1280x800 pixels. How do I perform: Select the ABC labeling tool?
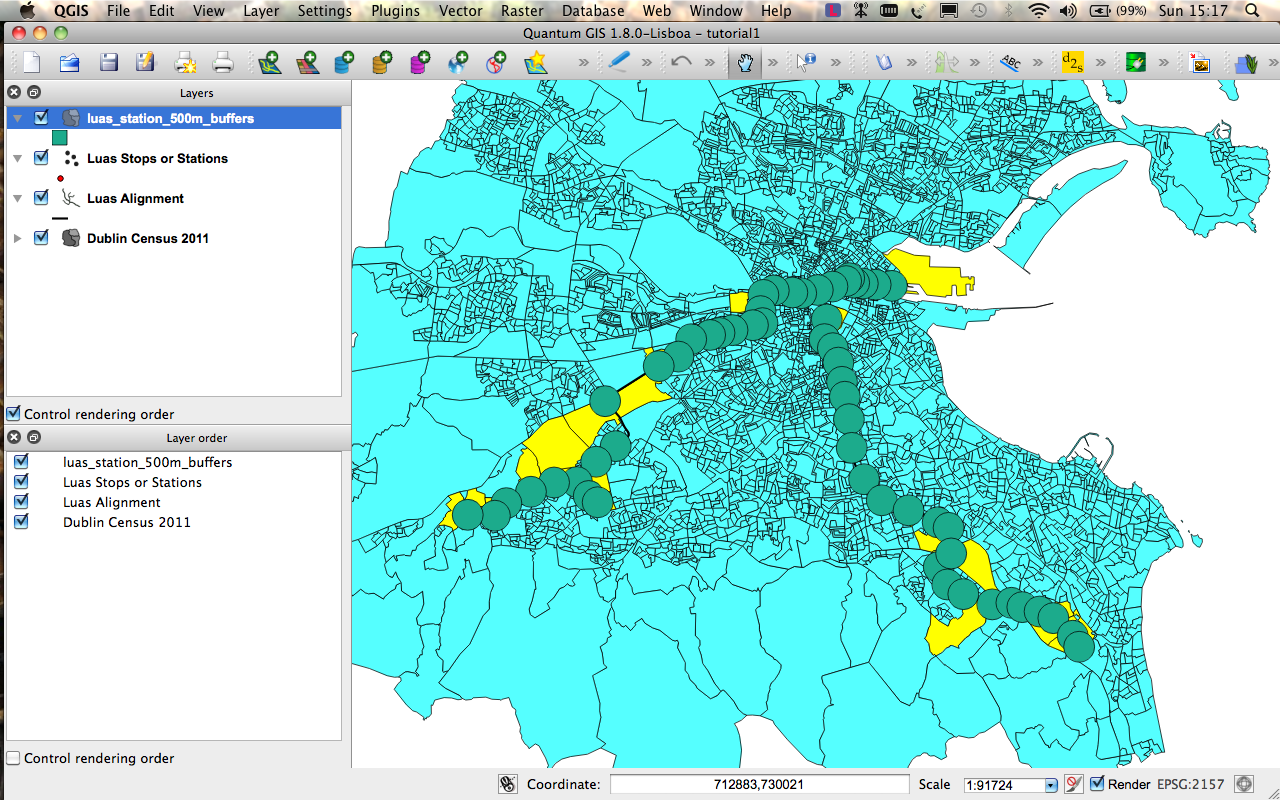(x=1011, y=62)
